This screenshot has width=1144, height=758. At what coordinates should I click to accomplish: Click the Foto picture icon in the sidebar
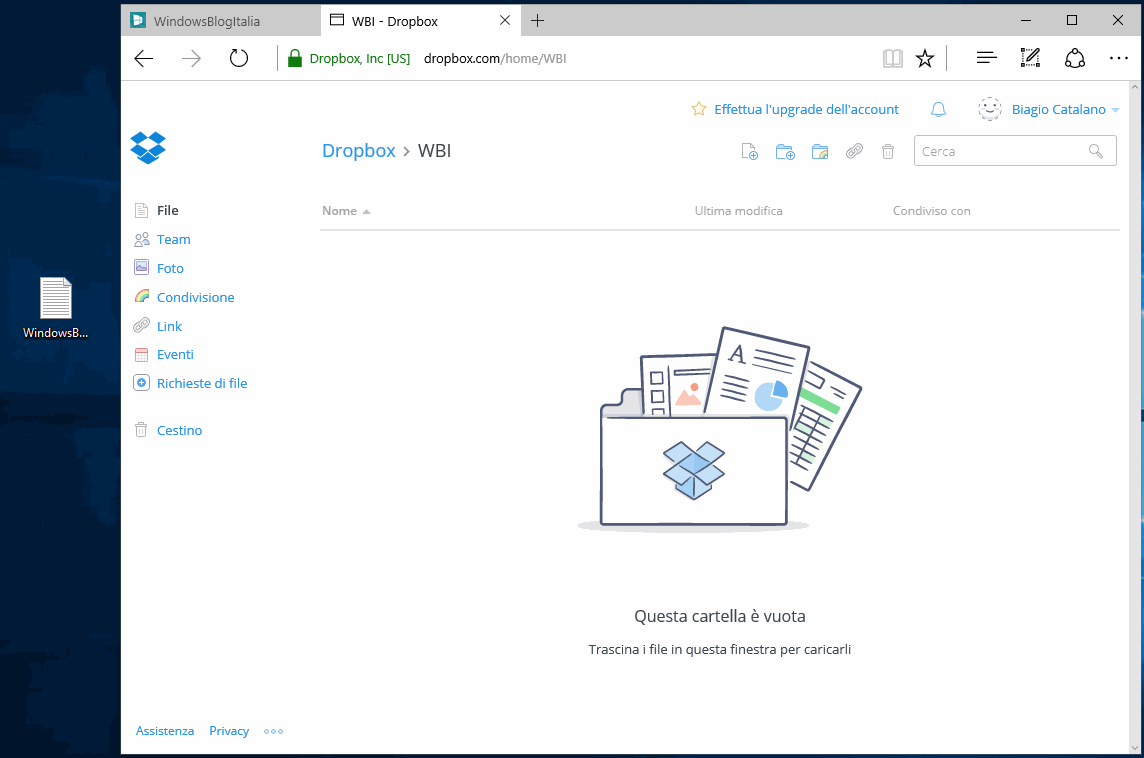142,268
